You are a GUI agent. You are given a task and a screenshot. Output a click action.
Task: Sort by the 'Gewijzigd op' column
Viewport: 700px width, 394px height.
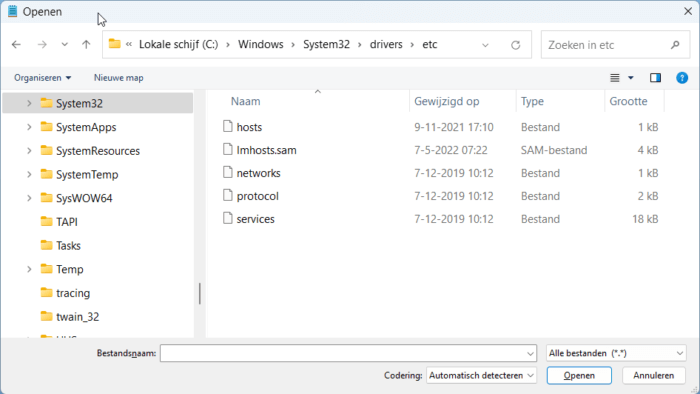pos(446,101)
